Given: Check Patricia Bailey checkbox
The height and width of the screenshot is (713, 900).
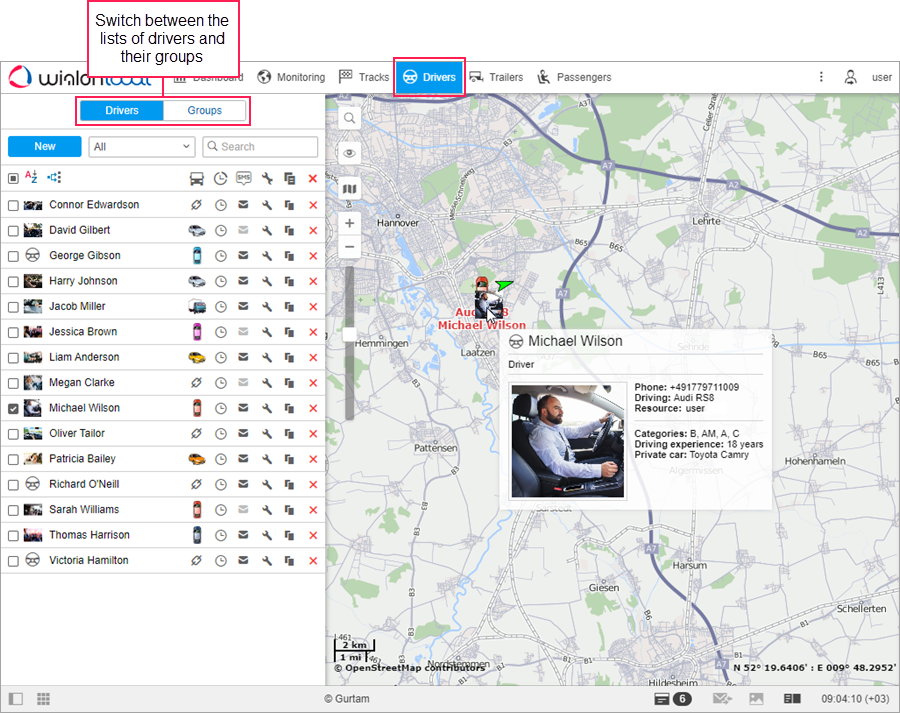Looking at the screenshot, I should point(13,459).
